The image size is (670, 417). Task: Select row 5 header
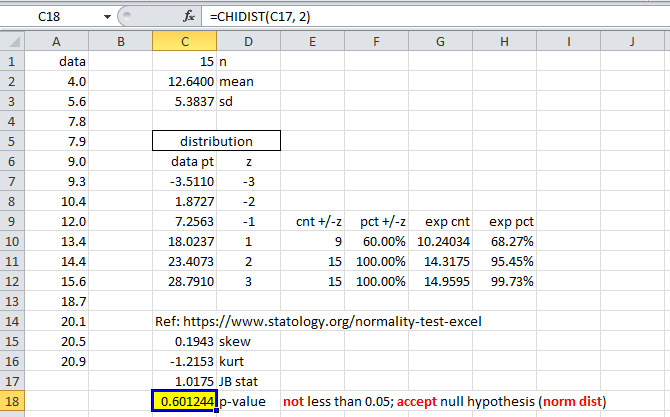click(x=12, y=141)
